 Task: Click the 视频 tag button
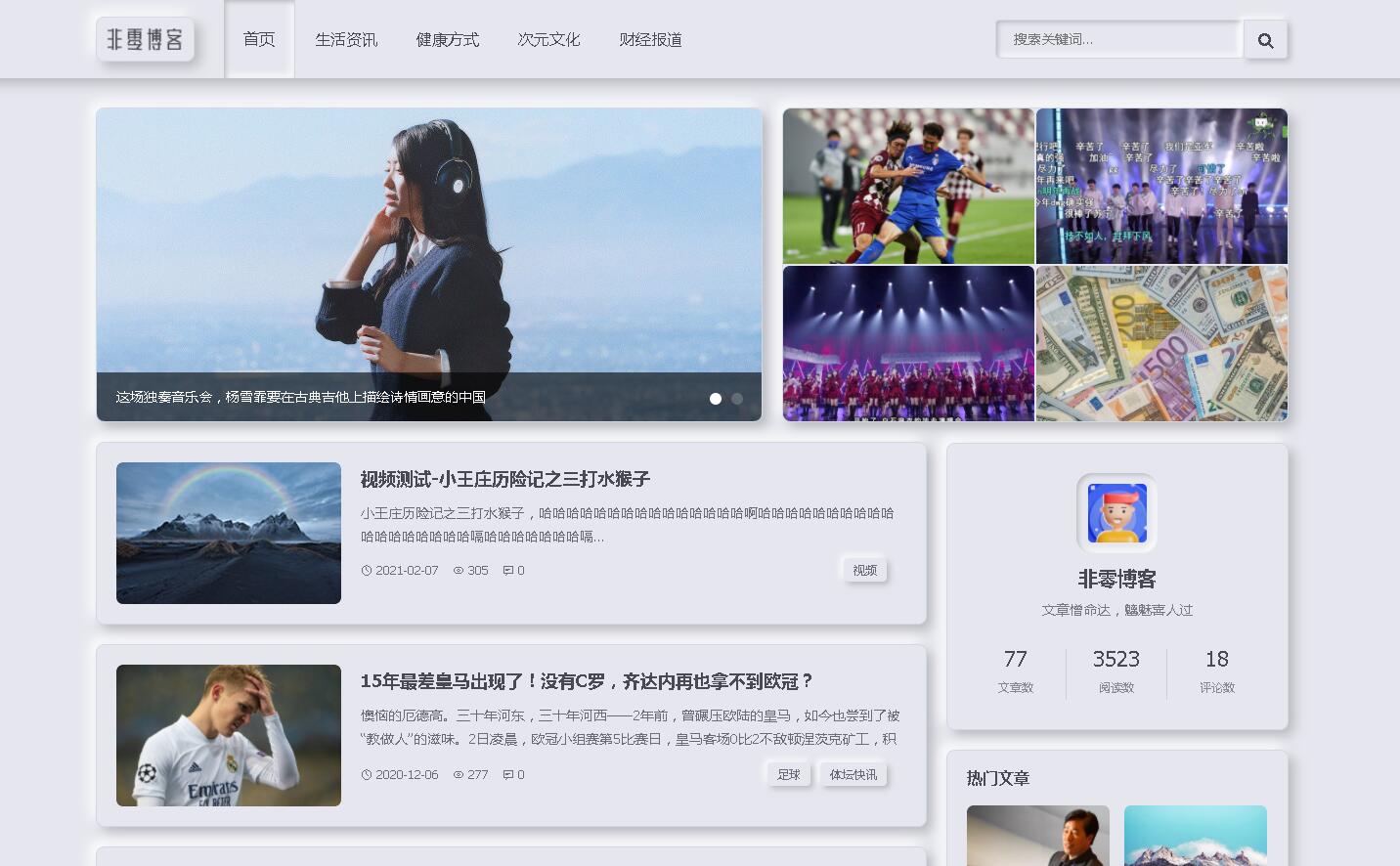coord(864,570)
